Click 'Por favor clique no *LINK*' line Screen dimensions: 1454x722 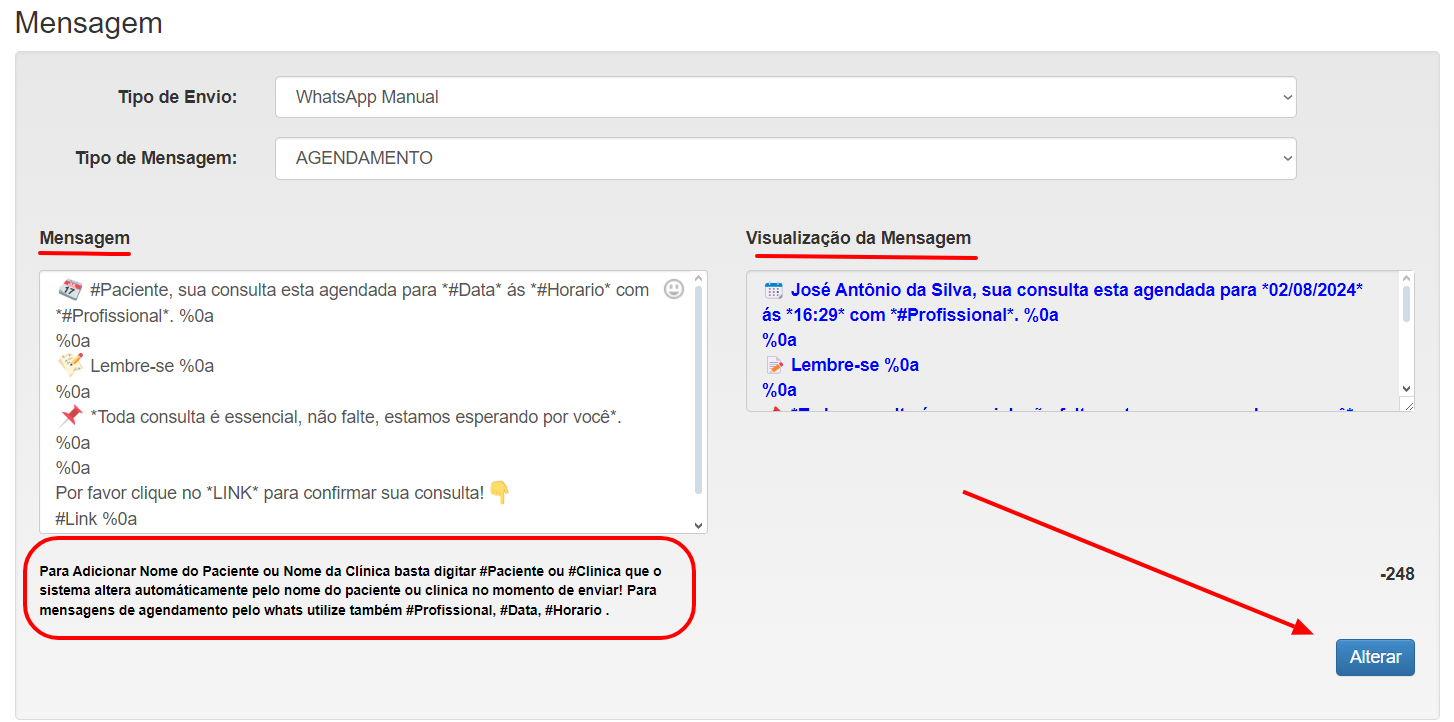(x=270, y=492)
